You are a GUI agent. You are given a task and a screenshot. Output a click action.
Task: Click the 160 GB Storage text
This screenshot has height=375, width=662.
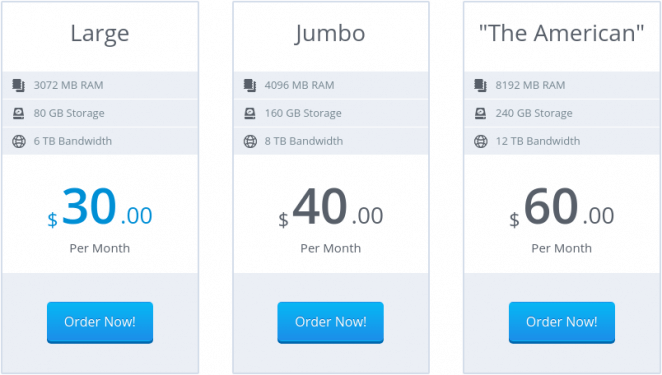click(x=303, y=113)
